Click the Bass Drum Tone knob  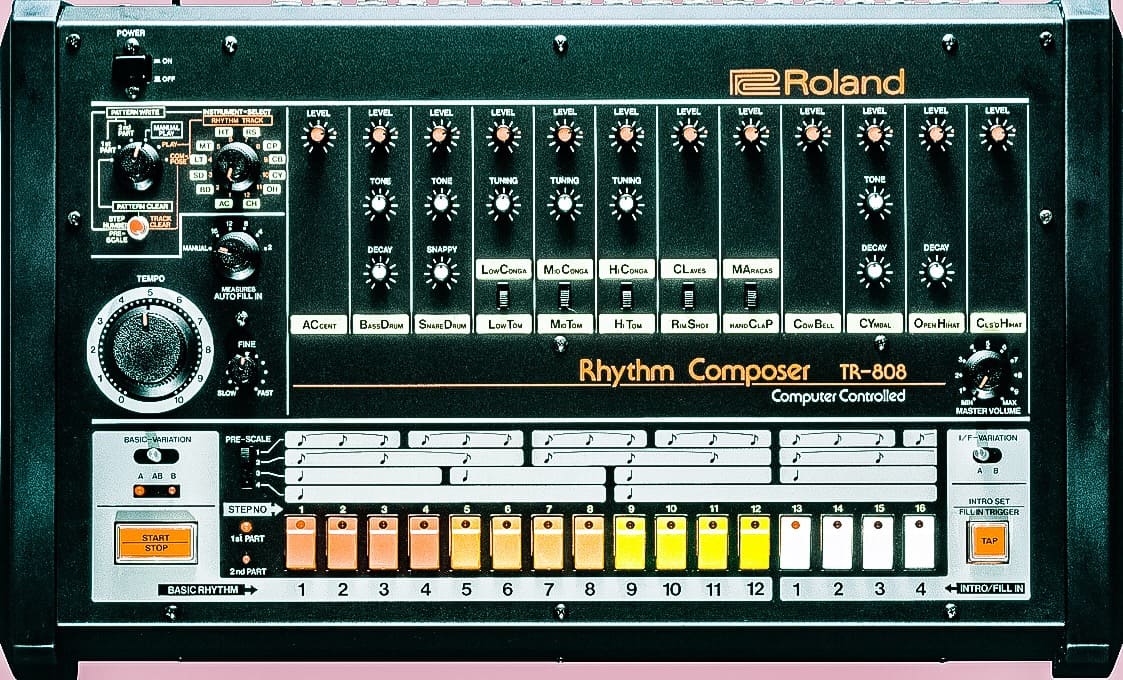pyautogui.click(x=380, y=204)
